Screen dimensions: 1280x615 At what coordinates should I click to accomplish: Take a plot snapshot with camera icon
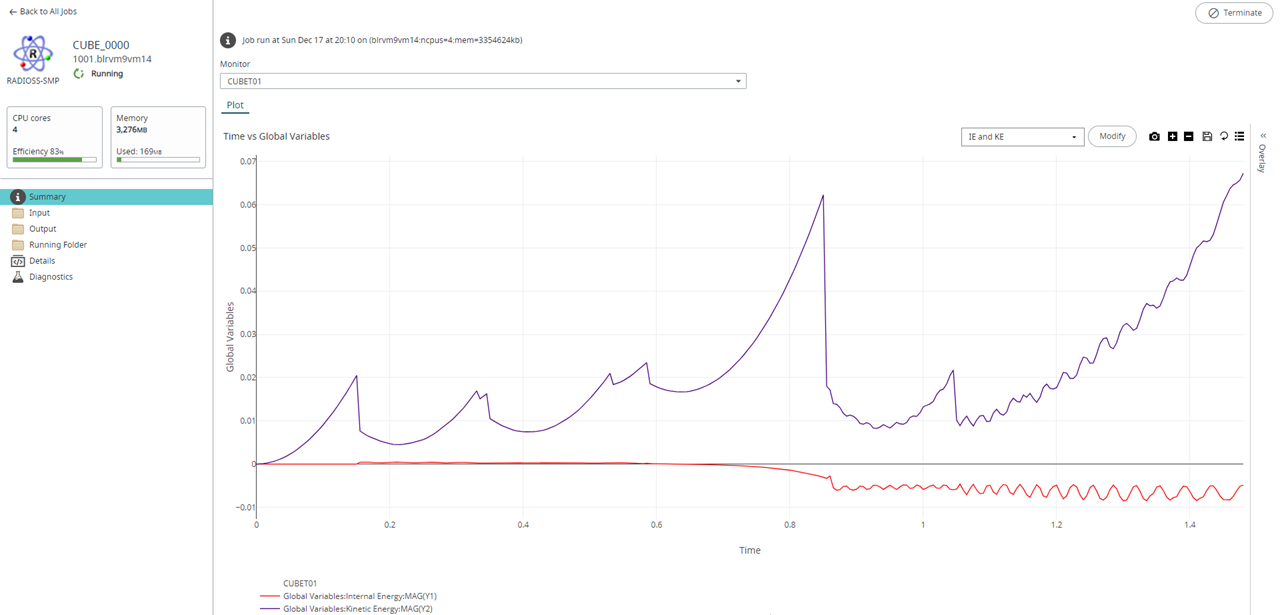[1154, 136]
